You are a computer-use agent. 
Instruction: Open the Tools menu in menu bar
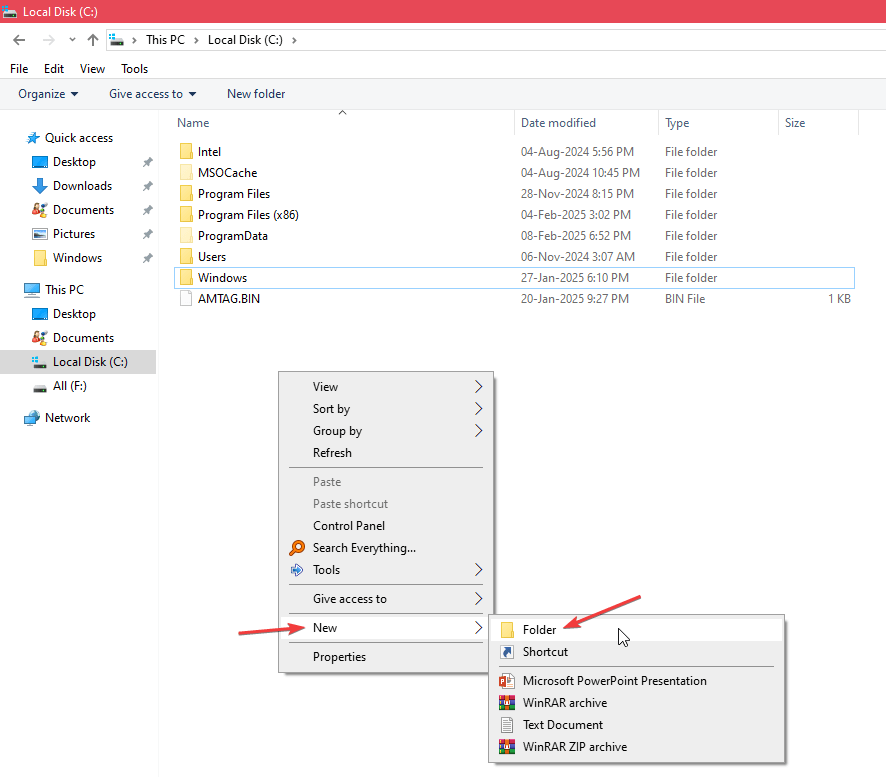click(134, 69)
